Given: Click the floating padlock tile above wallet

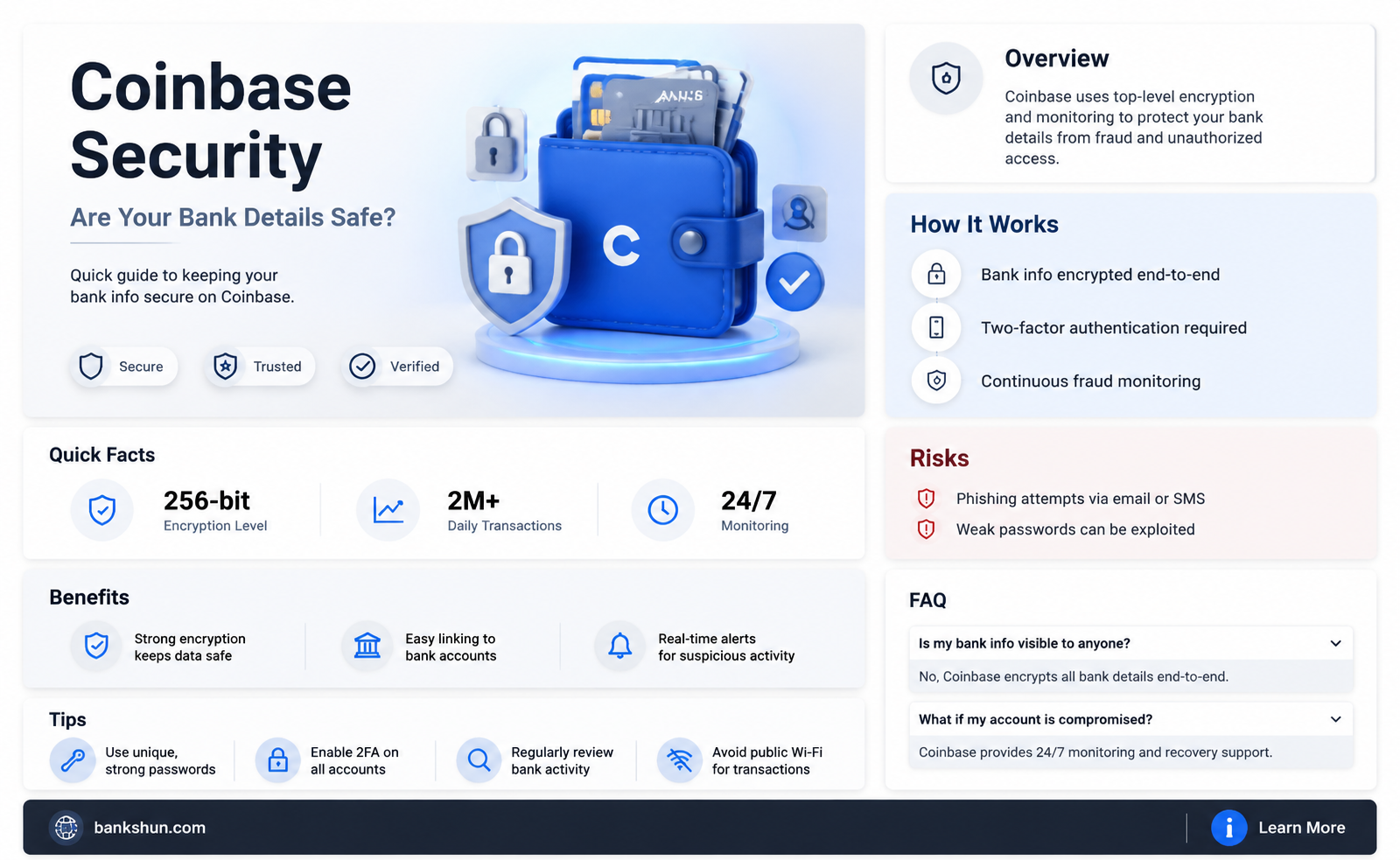Looking at the screenshot, I should (x=496, y=143).
